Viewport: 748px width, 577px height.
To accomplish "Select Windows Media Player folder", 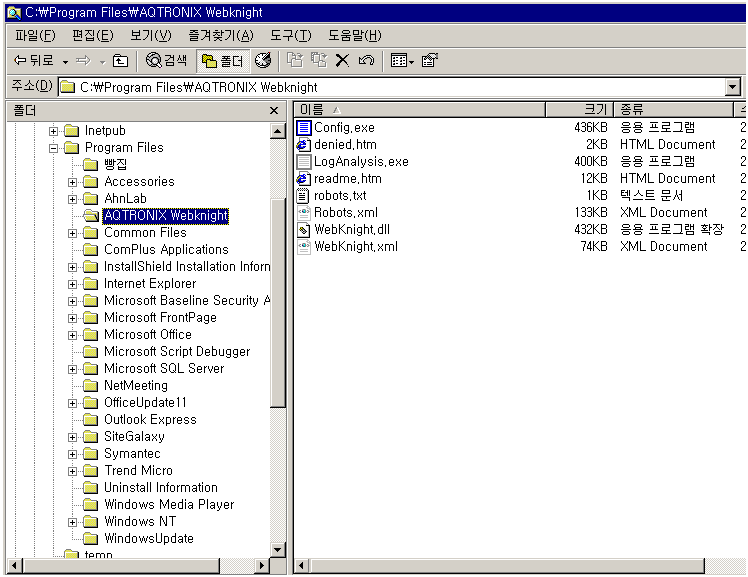I will [x=169, y=505].
